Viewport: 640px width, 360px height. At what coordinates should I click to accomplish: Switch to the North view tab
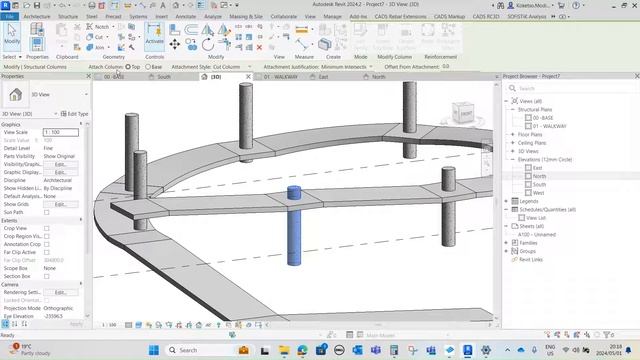[x=378, y=76]
